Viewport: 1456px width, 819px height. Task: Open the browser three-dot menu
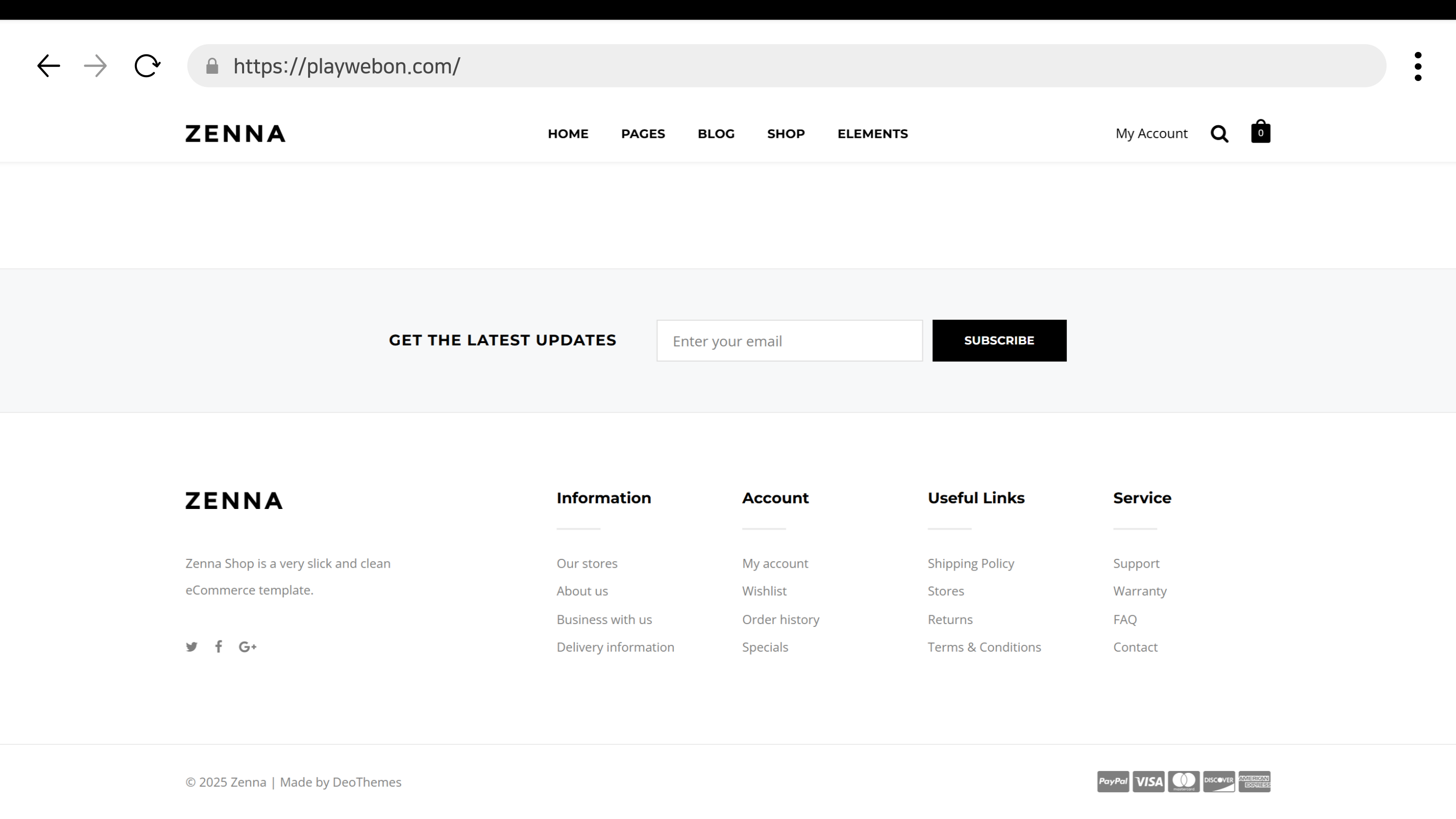pos(1418,66)
